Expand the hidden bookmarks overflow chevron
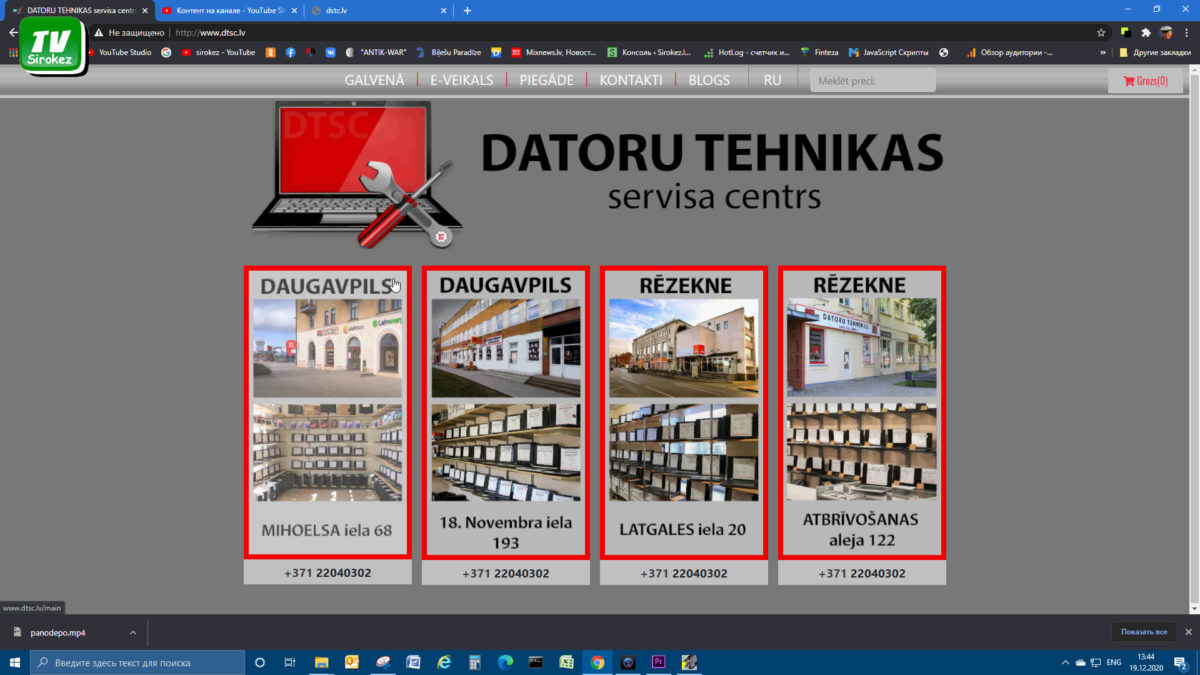The height and width of the screenshot is (675, 1200). coord(1103,52)
